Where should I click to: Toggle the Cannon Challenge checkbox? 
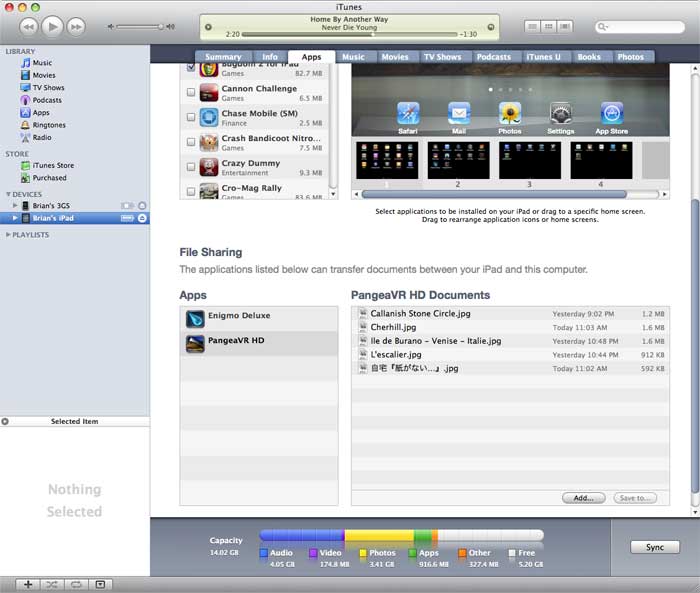(191, 93)
